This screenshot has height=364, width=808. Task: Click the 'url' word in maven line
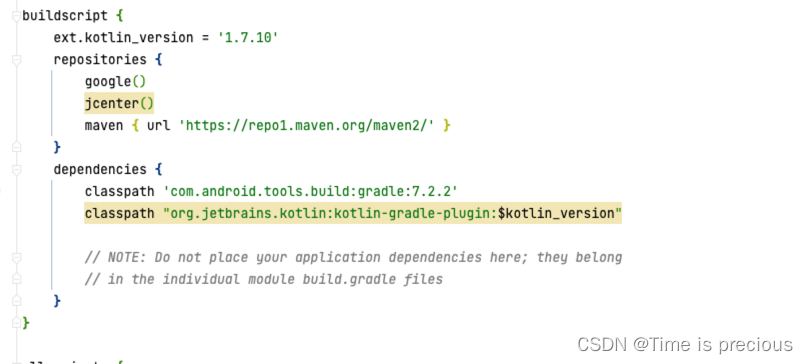pyautogui.click(x=158, y=125)
